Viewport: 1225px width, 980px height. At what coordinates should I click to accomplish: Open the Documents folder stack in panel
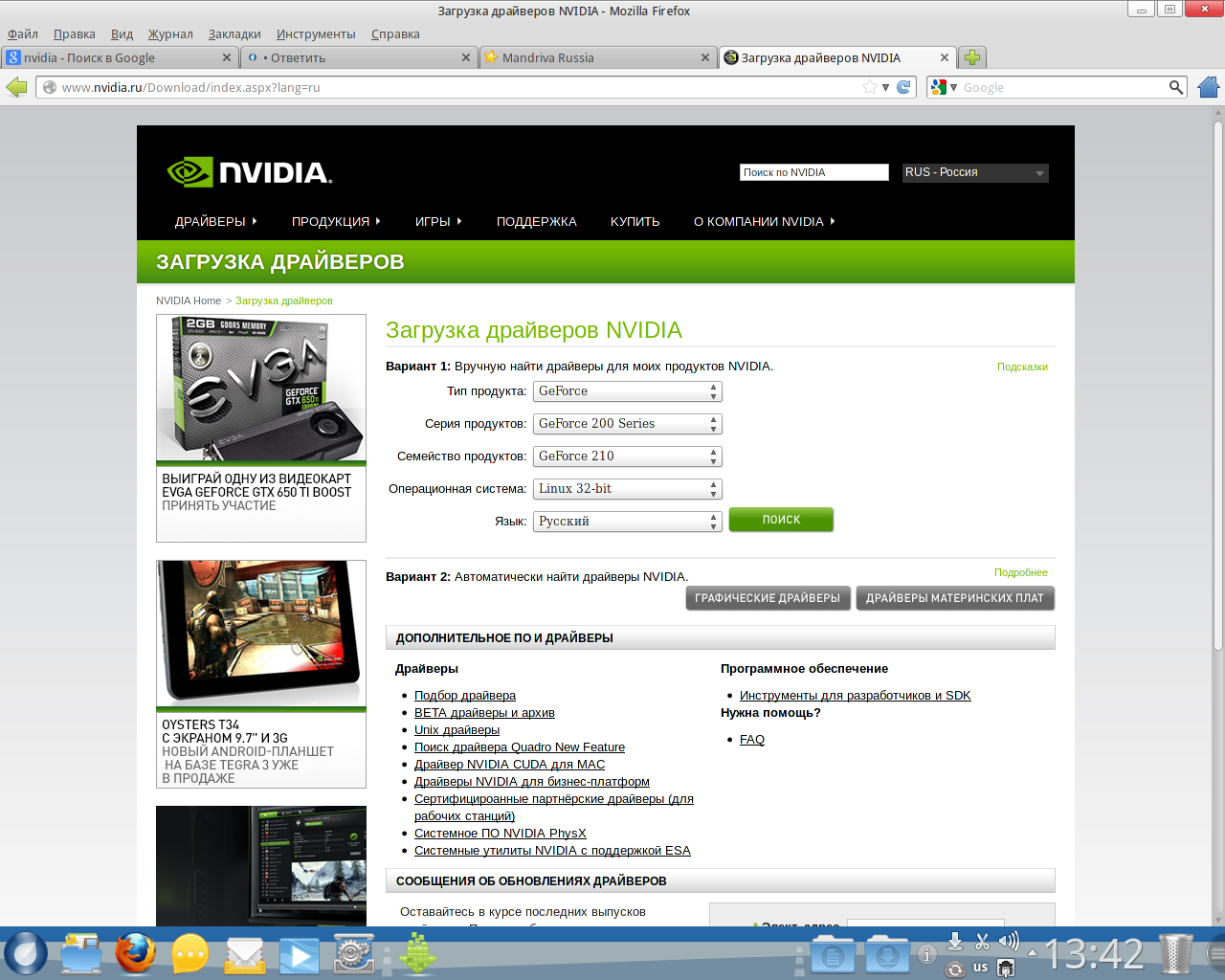tap(833, 954)
